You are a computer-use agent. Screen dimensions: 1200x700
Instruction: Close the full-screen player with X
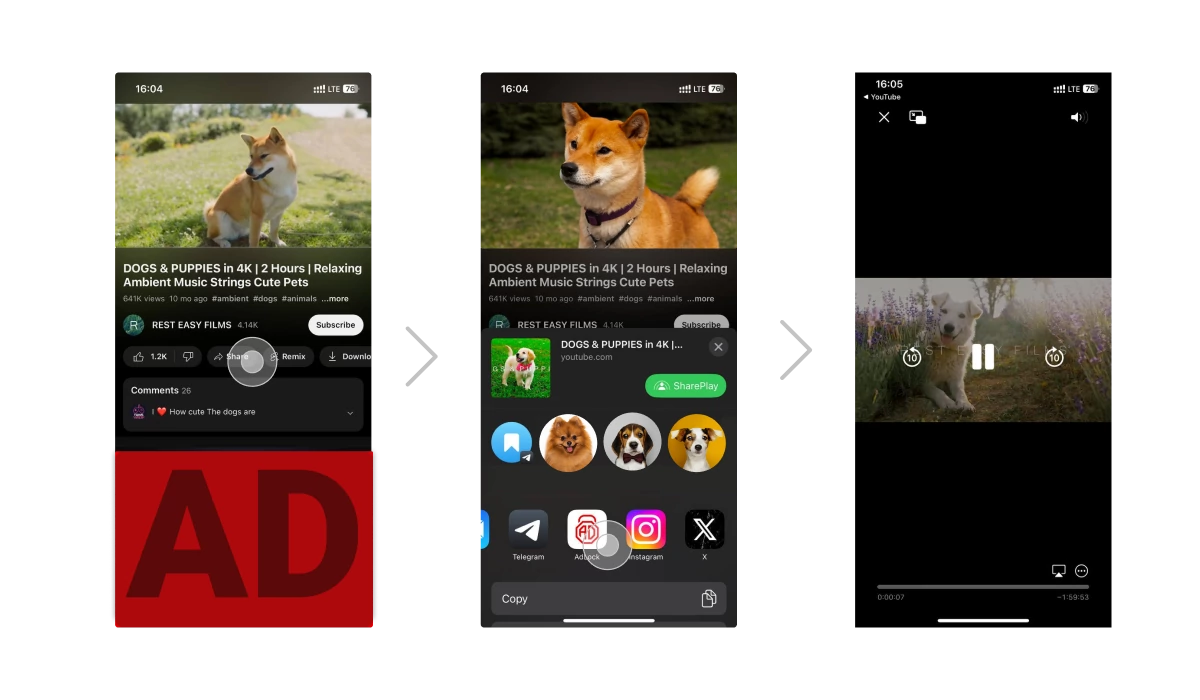(x=884, y=117)
